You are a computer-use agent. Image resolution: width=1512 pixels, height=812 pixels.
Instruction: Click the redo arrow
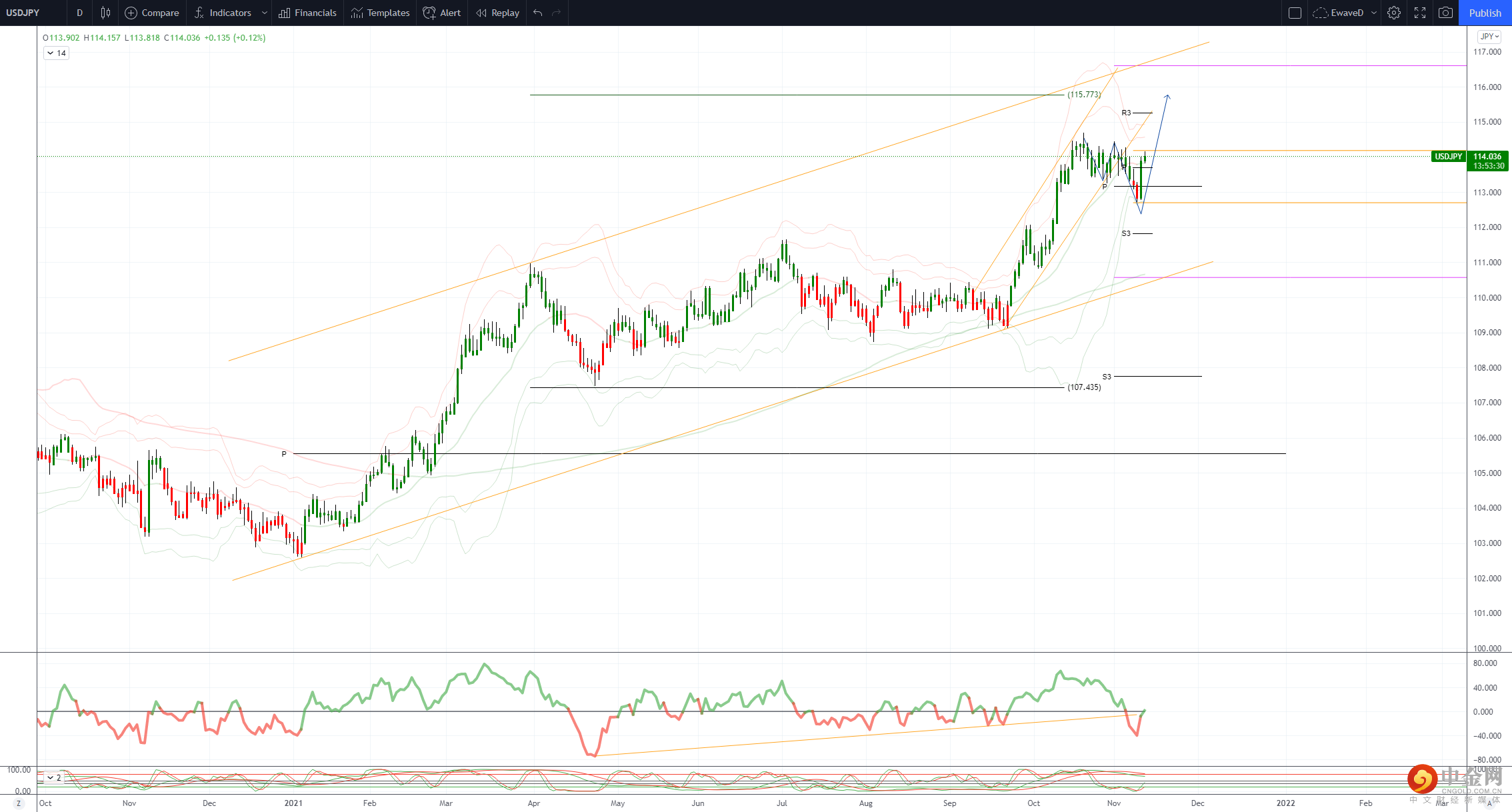point(557,13)
